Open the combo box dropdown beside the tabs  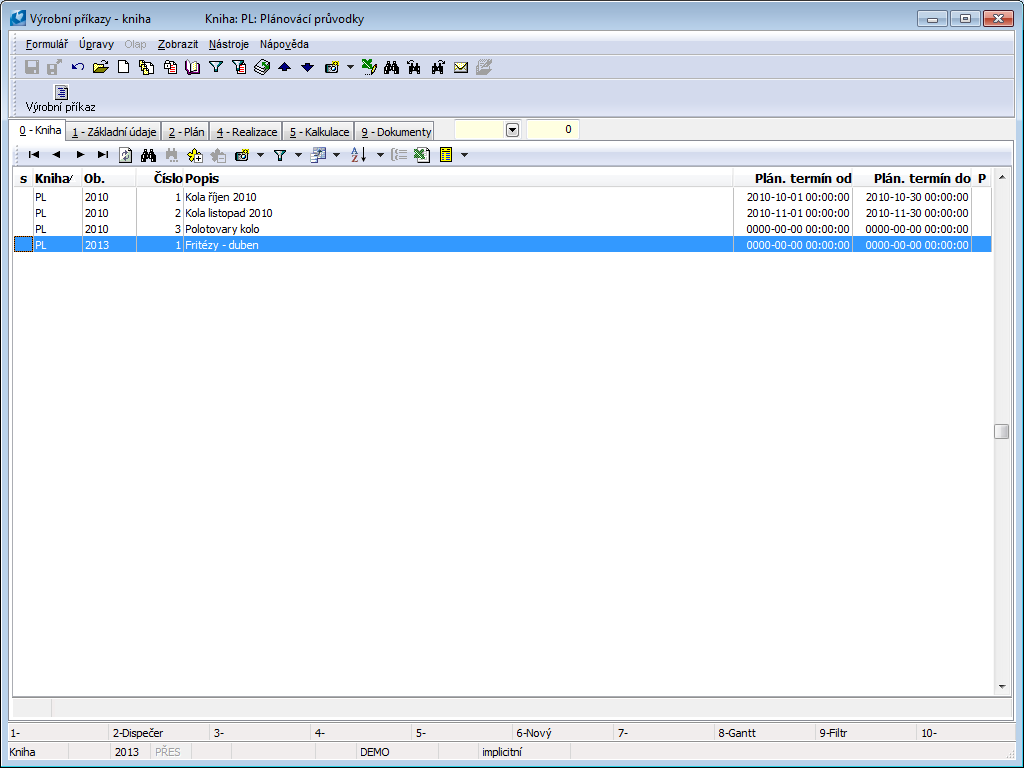tap(512, 130)
